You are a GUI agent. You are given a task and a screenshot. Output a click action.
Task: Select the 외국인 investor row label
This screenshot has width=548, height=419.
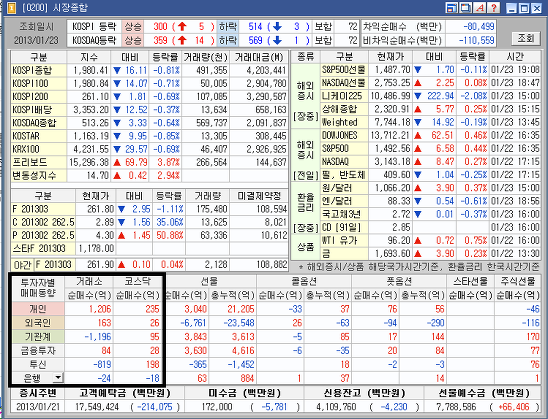(38, 323)
